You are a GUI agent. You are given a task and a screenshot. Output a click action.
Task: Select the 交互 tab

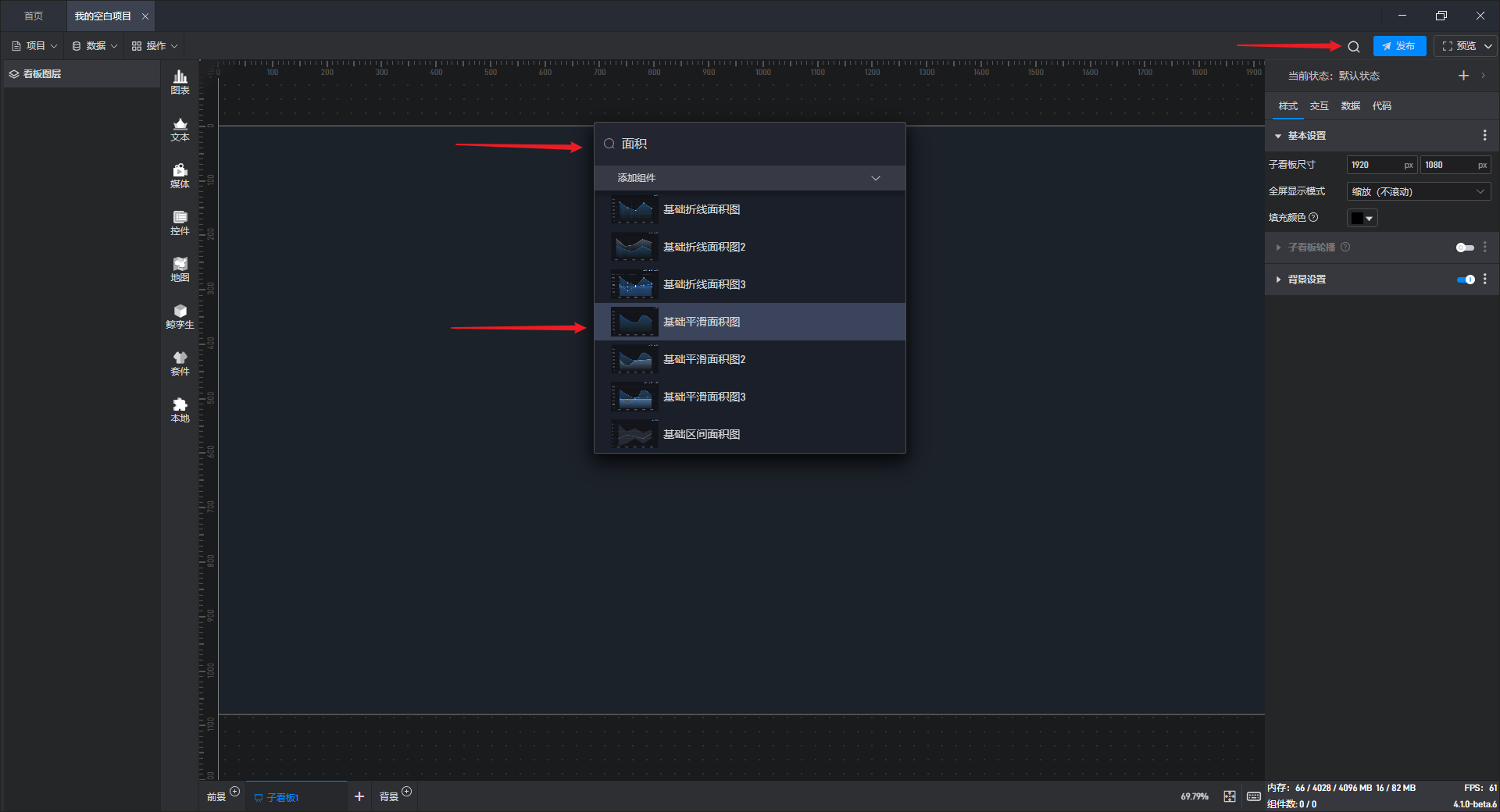click(x=1319, y=106)
